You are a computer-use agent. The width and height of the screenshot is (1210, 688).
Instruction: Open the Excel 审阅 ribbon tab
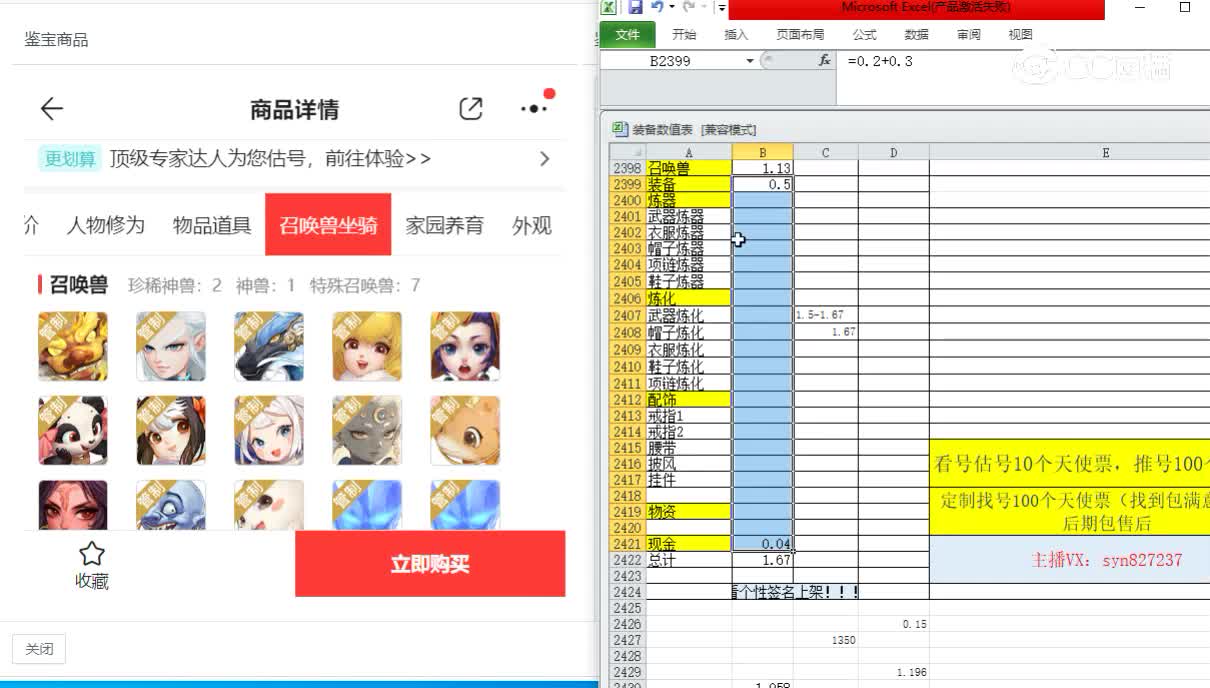[x=969, y=34]
